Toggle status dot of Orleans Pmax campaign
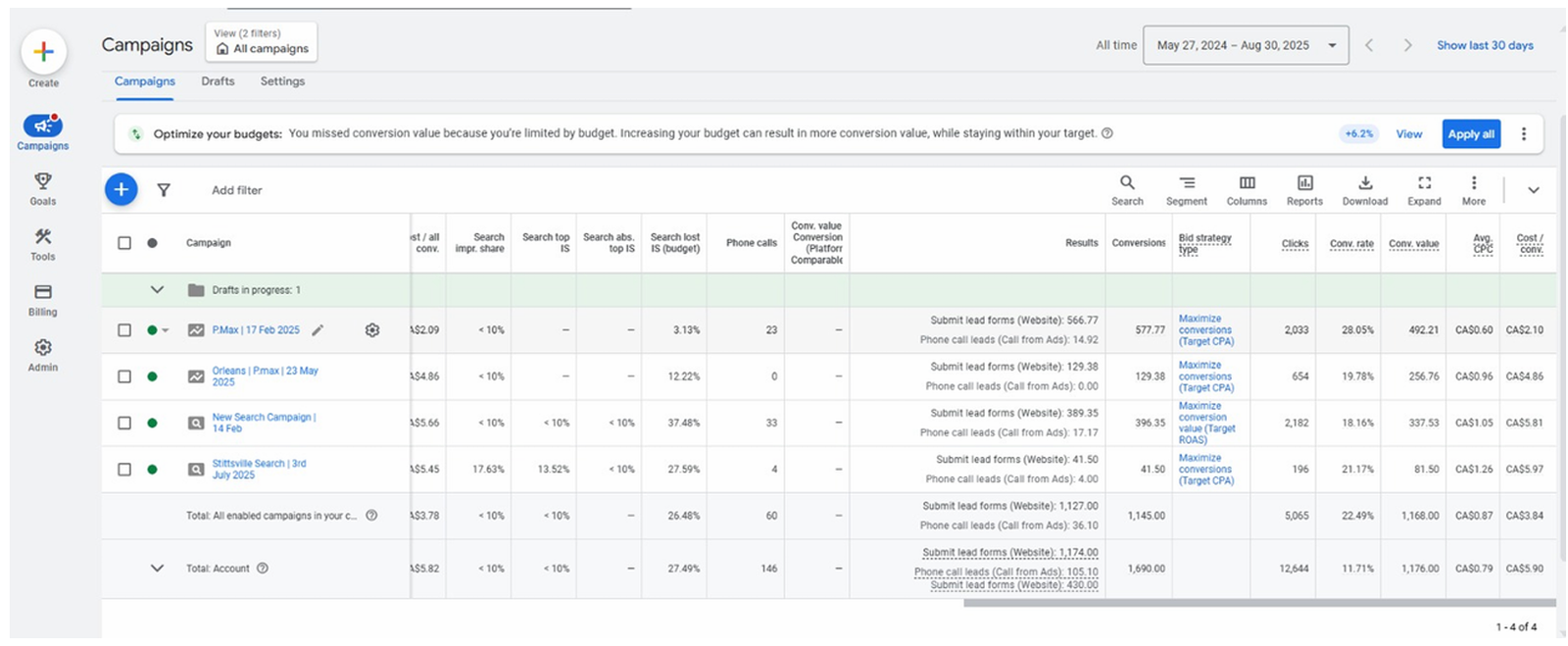1568x646 pixels. click(x=152, y=376)
